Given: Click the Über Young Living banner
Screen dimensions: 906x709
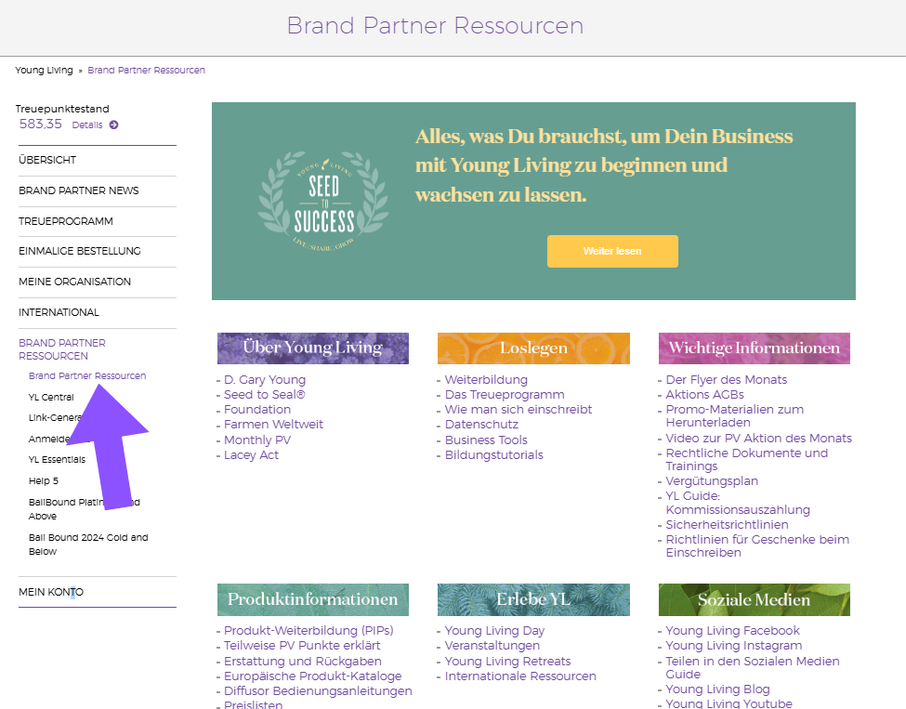Looking at the screenshot, I should click(x=313, y=348).
